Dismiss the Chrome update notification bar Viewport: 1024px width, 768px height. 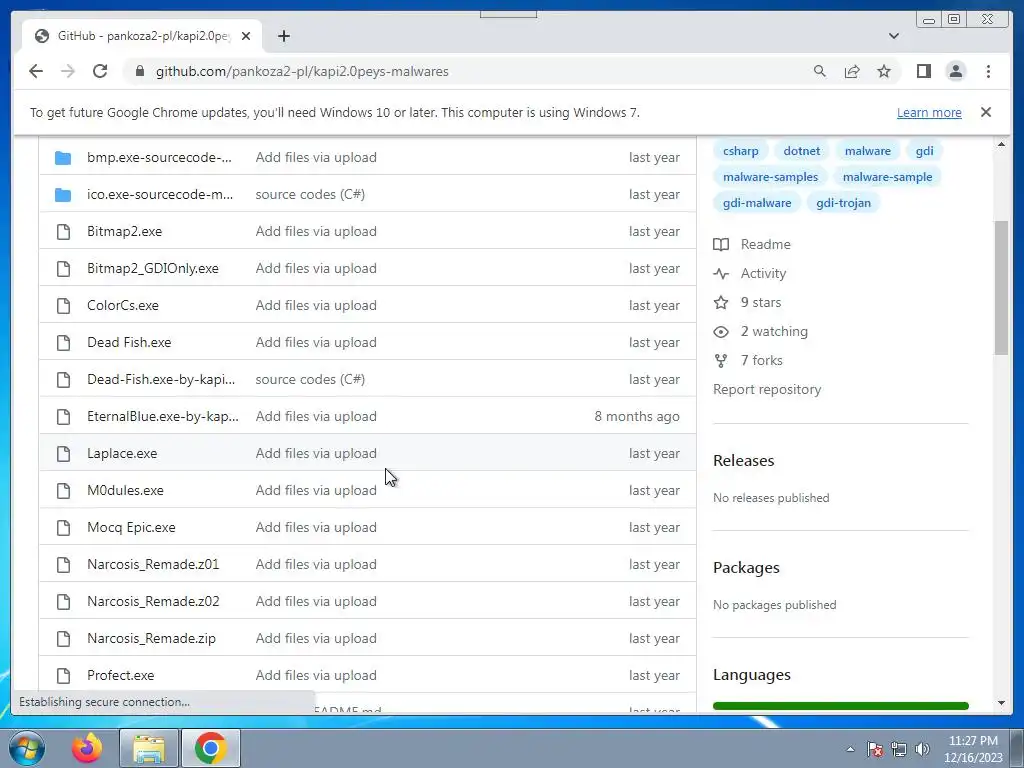pyautogui.click(x=986, y=112)
